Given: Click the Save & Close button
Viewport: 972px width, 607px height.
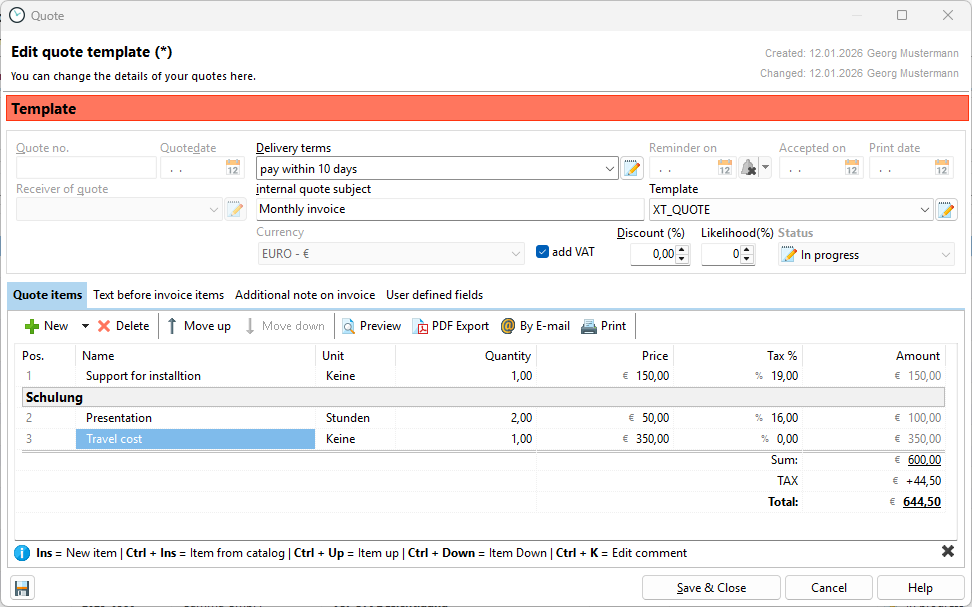Looking at the screenshot, I should (x=710, y=587).
